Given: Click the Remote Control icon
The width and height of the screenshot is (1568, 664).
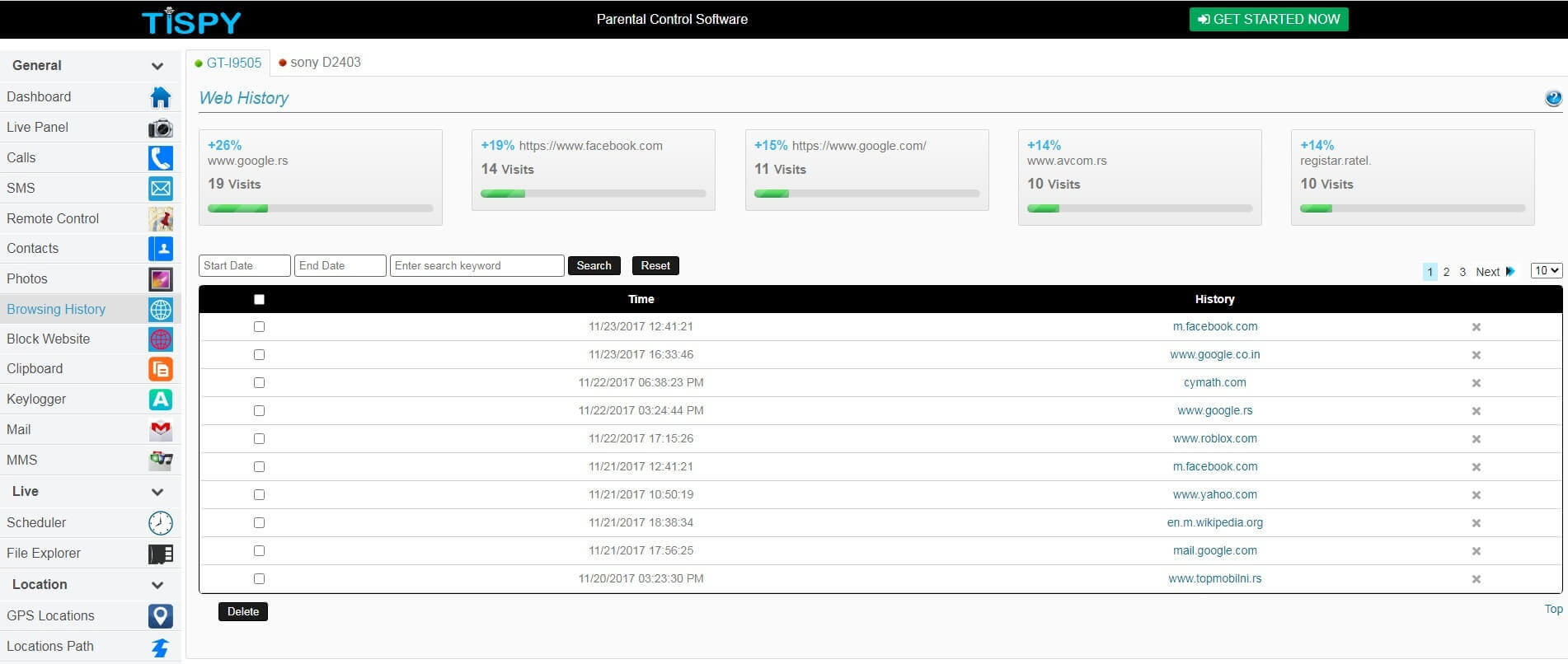Looking at the screenshot, I should [x=161, y=218].
